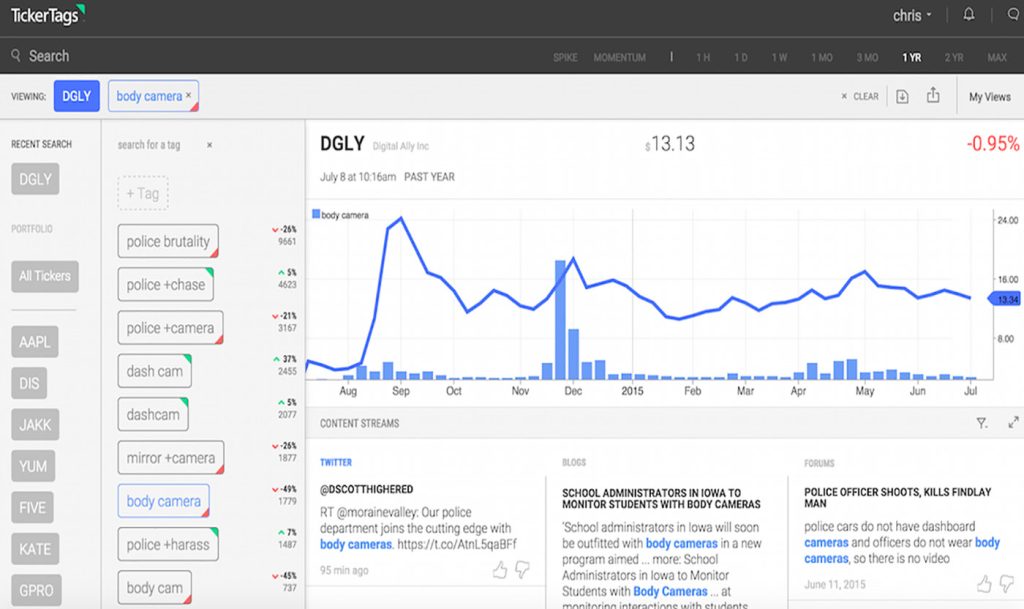Image resolution: width=1024 pixels, height=609 pixels.
Task: Add a new tag with + Tag
Action: 143,193
